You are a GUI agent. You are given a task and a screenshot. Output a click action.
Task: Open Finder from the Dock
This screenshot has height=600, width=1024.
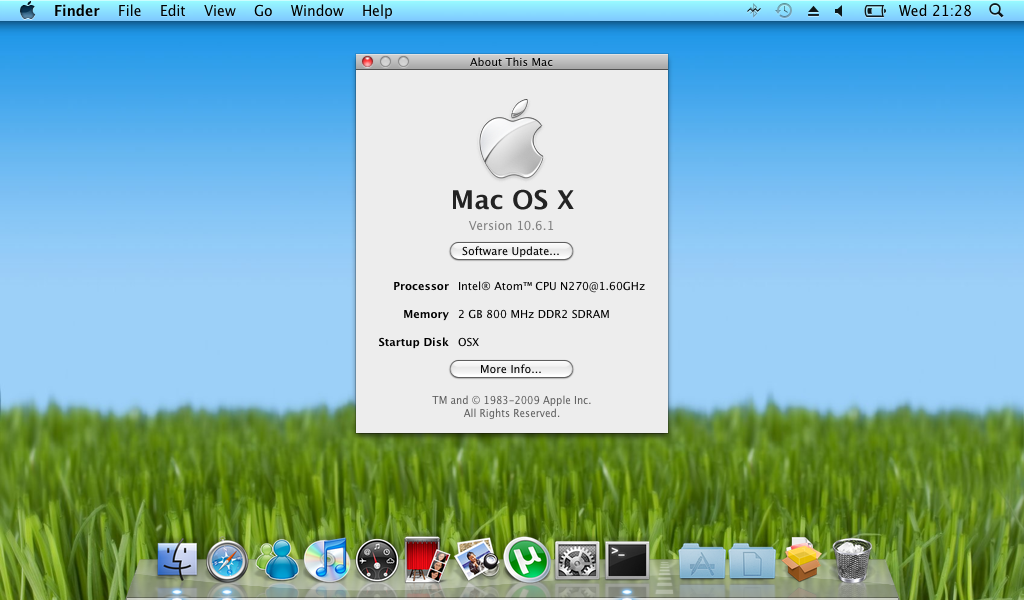coord(177,561)
